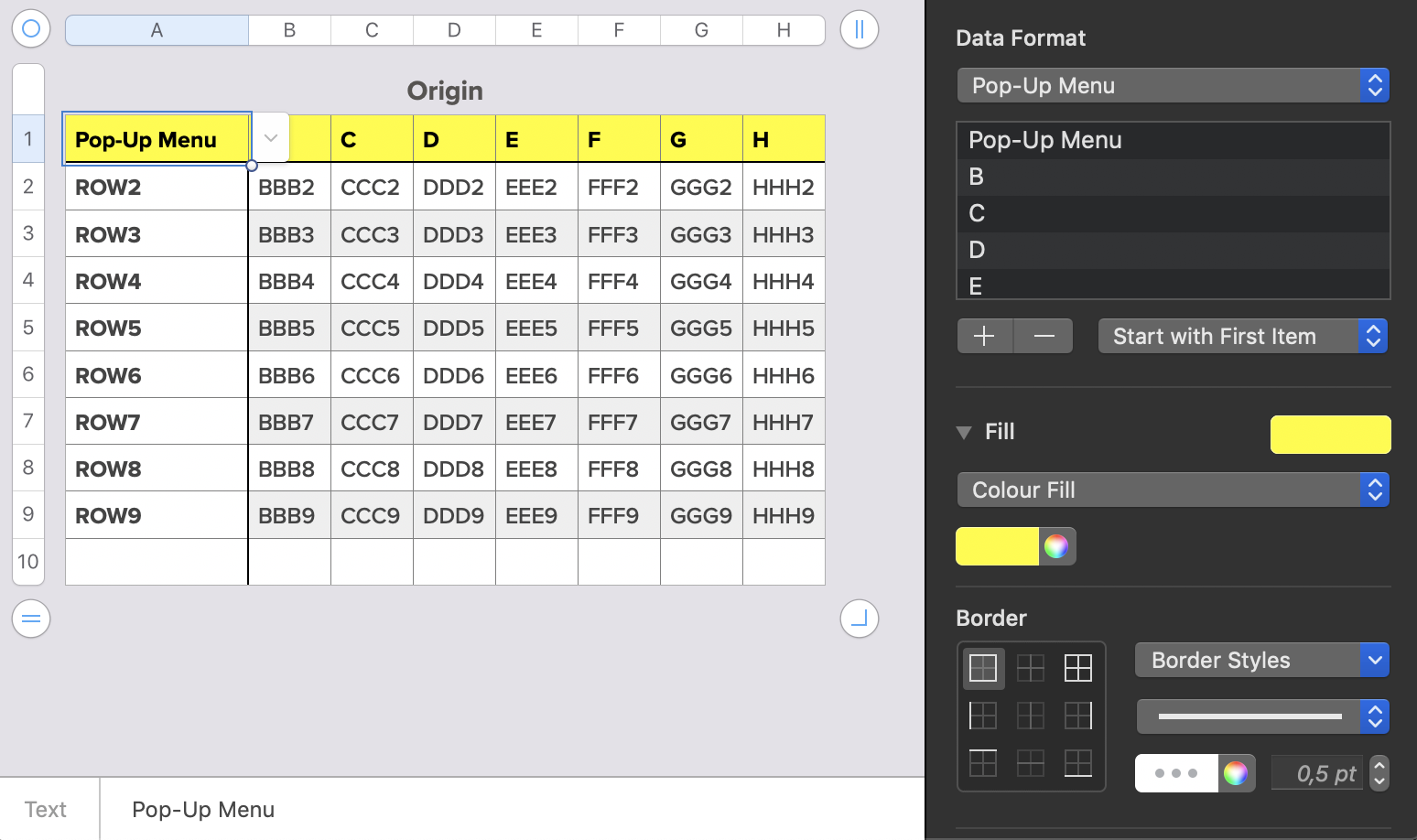Image resolution: width=1417 pixels, height=840 pixels.
Task: Open the Border Styles menu button
Action: [1261, 660]
